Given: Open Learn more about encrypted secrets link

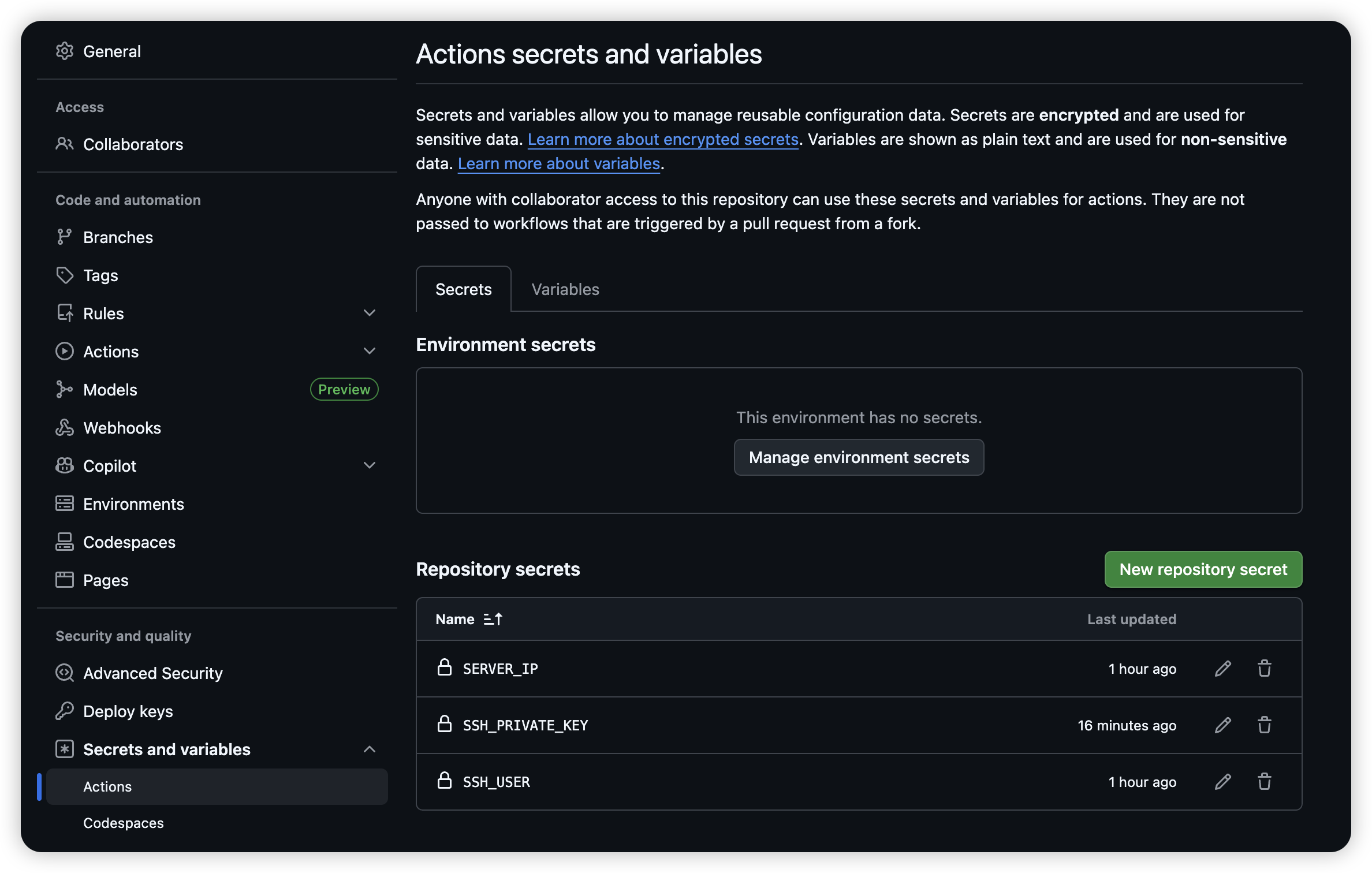Looking at the screenshot, I should [x=663, y=139].
